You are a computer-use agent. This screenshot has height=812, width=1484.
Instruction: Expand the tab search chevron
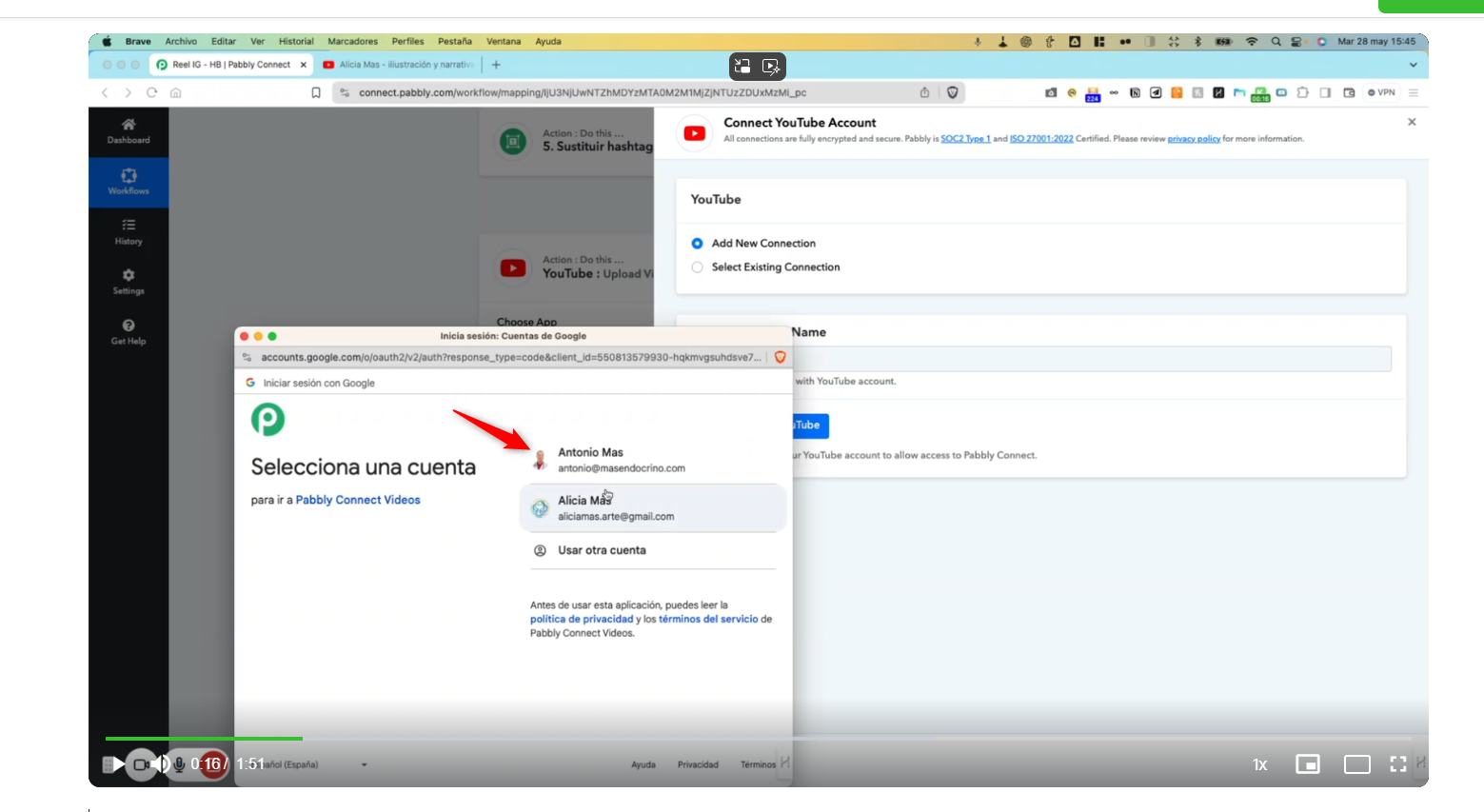click(x=1414, y=65)
